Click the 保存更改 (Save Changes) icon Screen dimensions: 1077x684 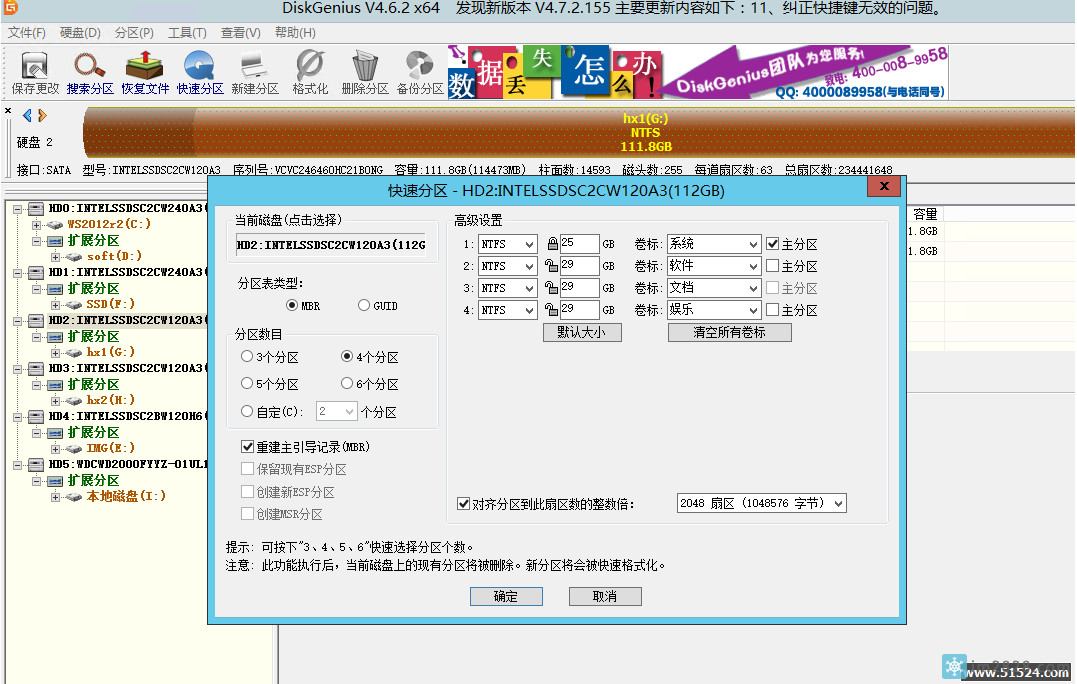tap(36, 71)
